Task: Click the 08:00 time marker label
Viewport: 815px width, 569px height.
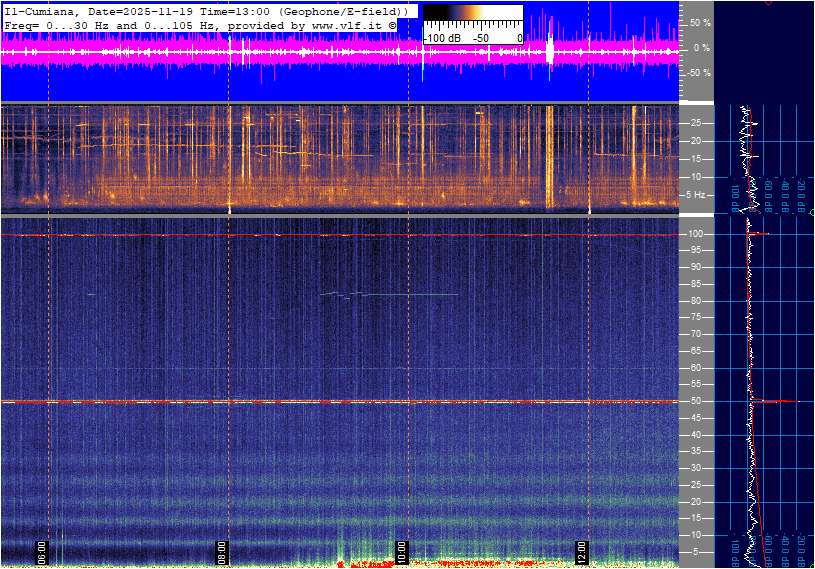Action: tap(223, 552)
